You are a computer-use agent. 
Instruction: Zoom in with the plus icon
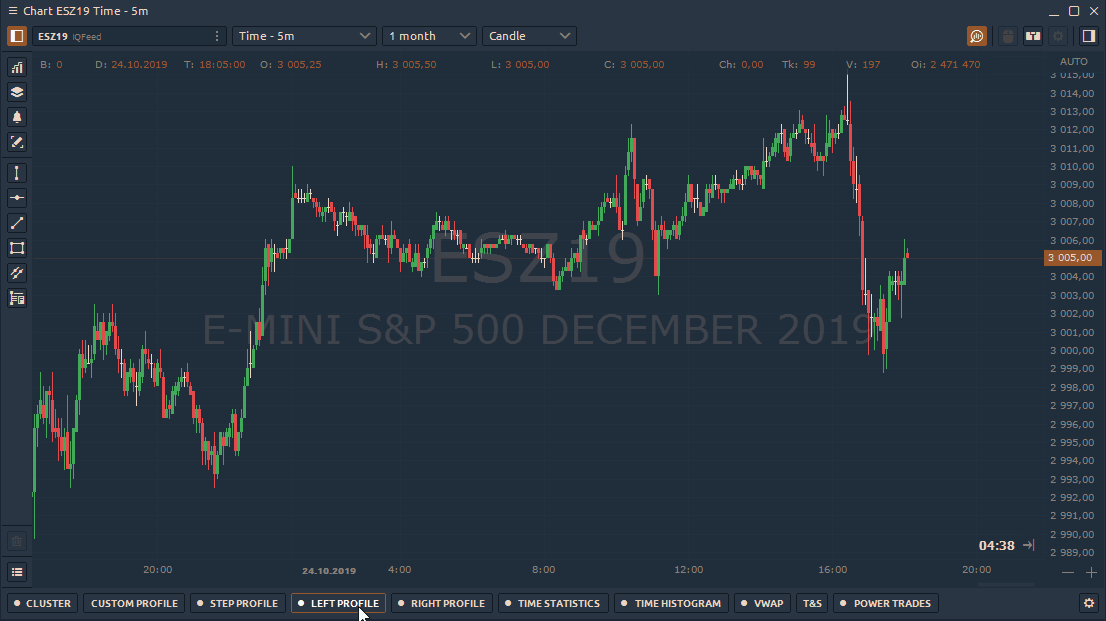(x=1091, y=572)
